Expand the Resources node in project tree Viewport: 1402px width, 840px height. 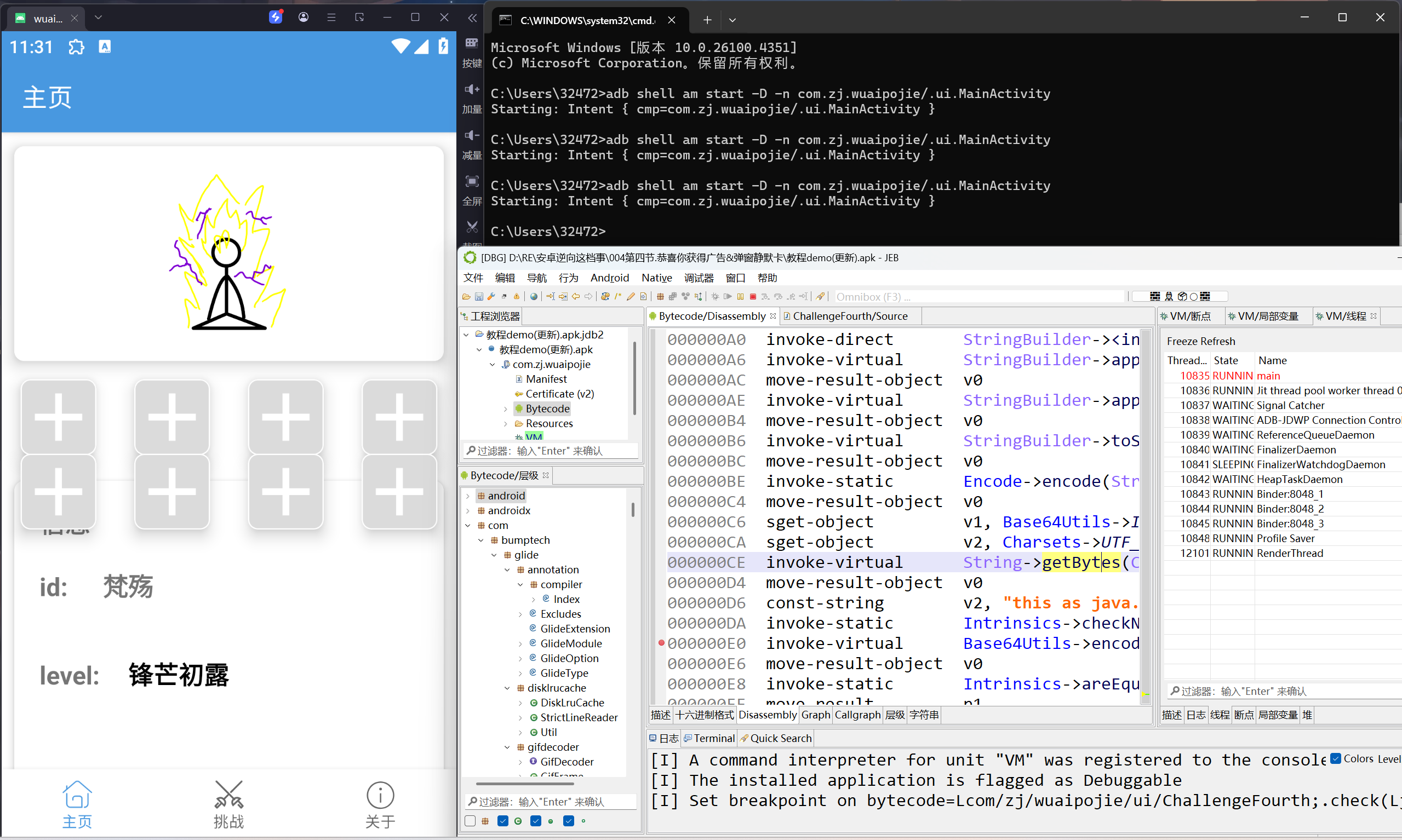coord(506,423)
